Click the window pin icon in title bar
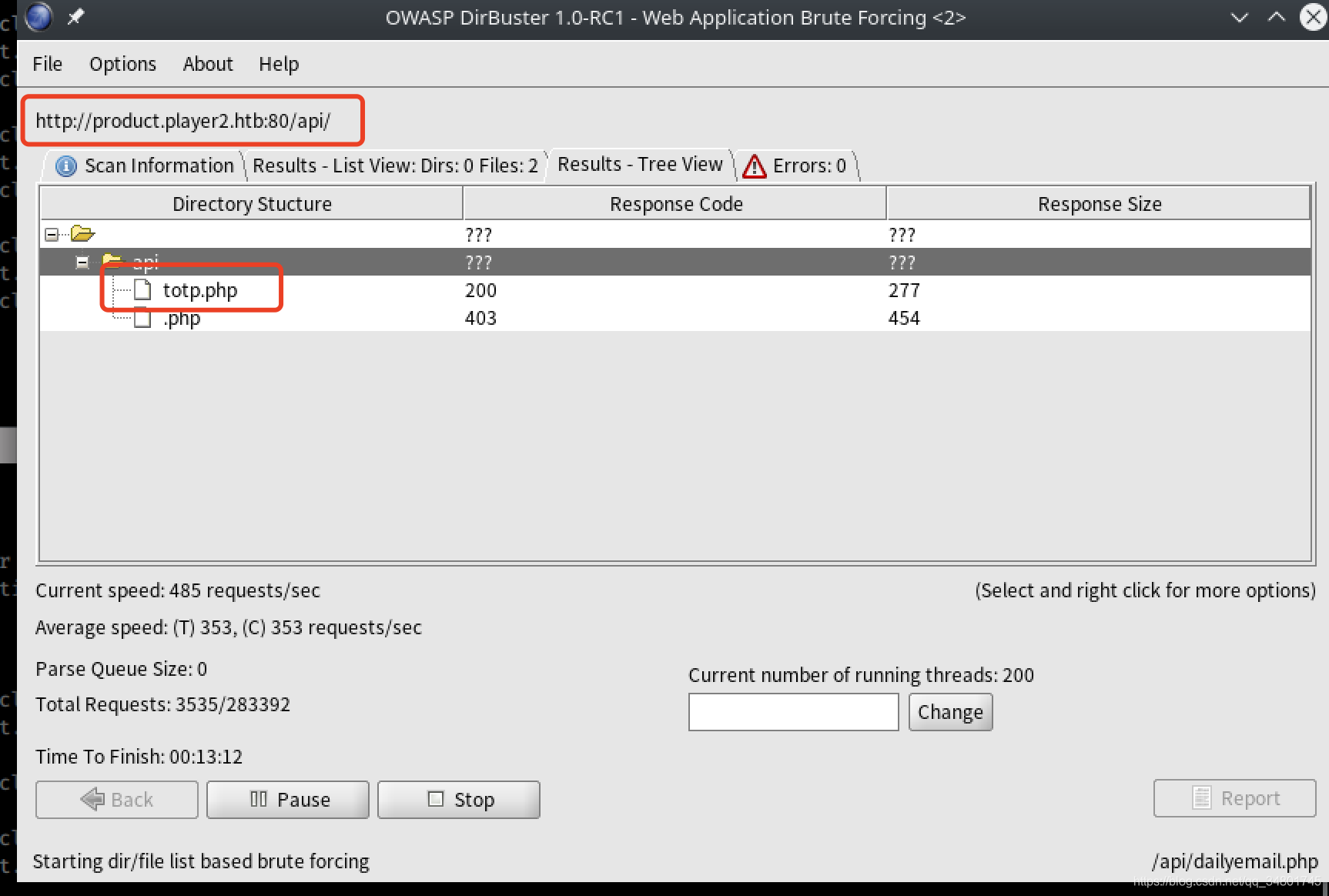Viewport: 1329px width, 896px height. click(x=75, y=16)
